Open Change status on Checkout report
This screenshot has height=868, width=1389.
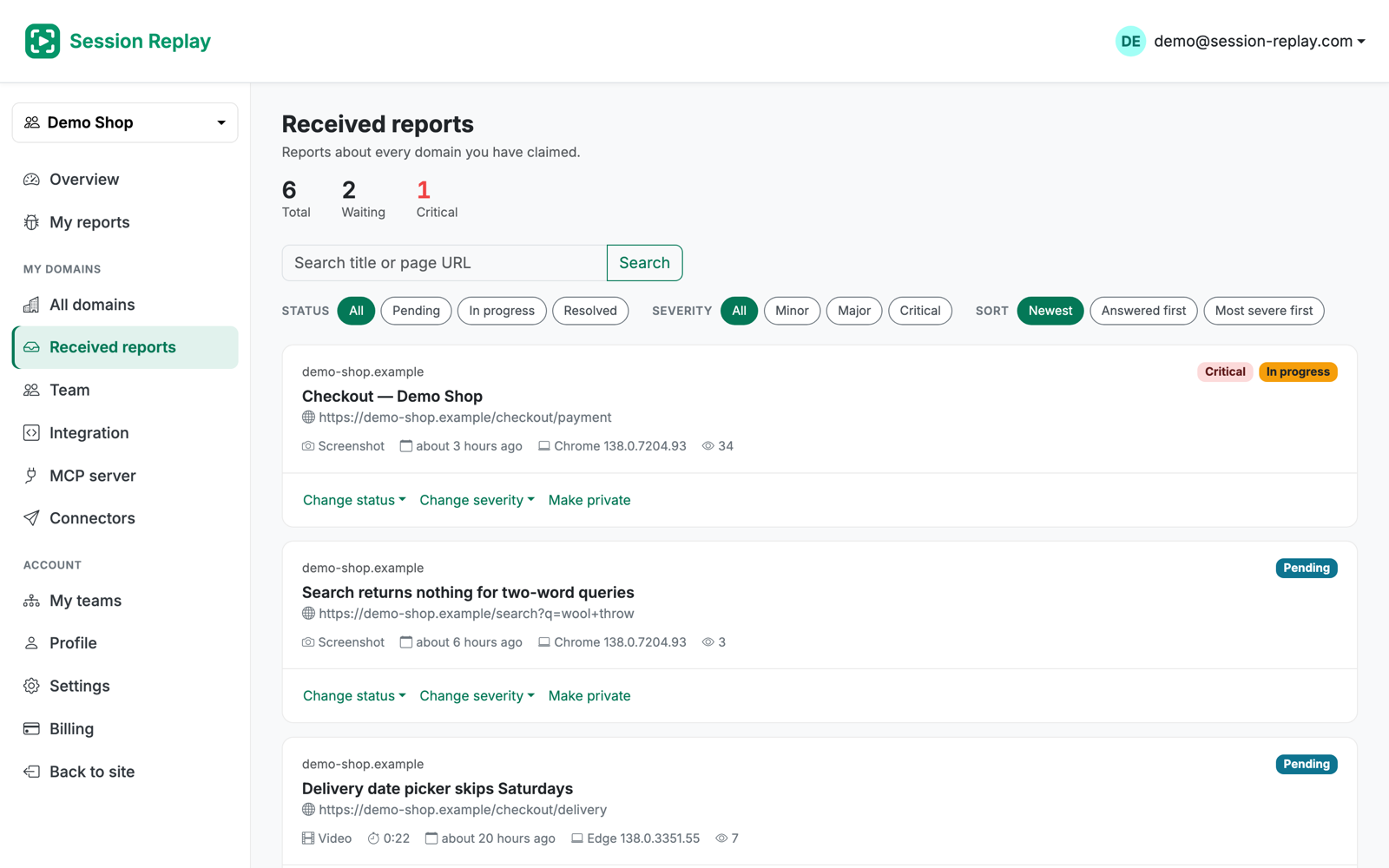tap(354, 500)
